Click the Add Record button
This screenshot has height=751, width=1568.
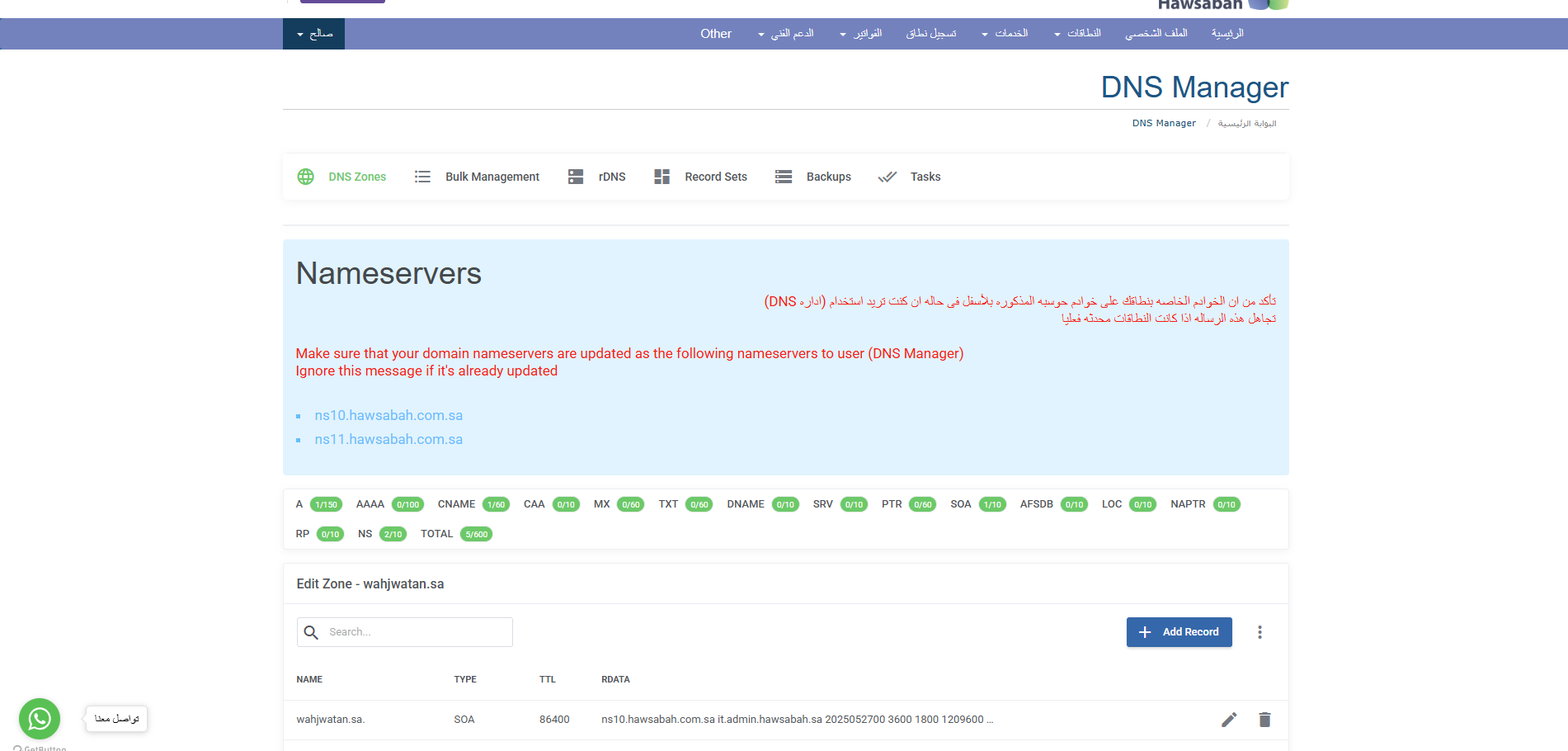point(1179,631)
